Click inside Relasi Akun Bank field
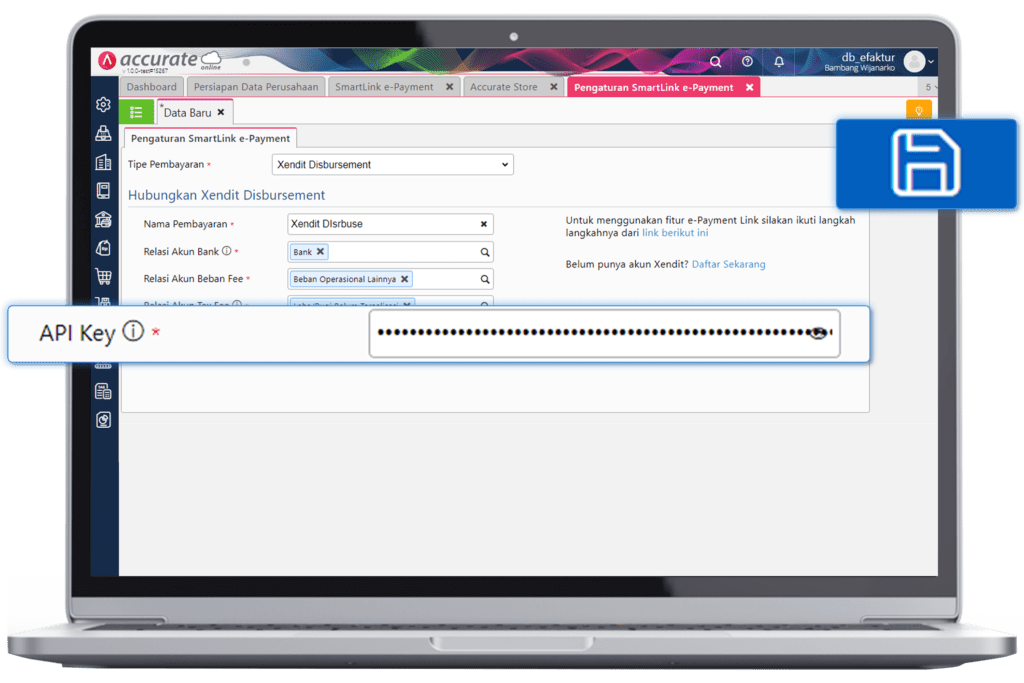The width and height of the screenshot is (1024, 683). [x=391, y=252]
